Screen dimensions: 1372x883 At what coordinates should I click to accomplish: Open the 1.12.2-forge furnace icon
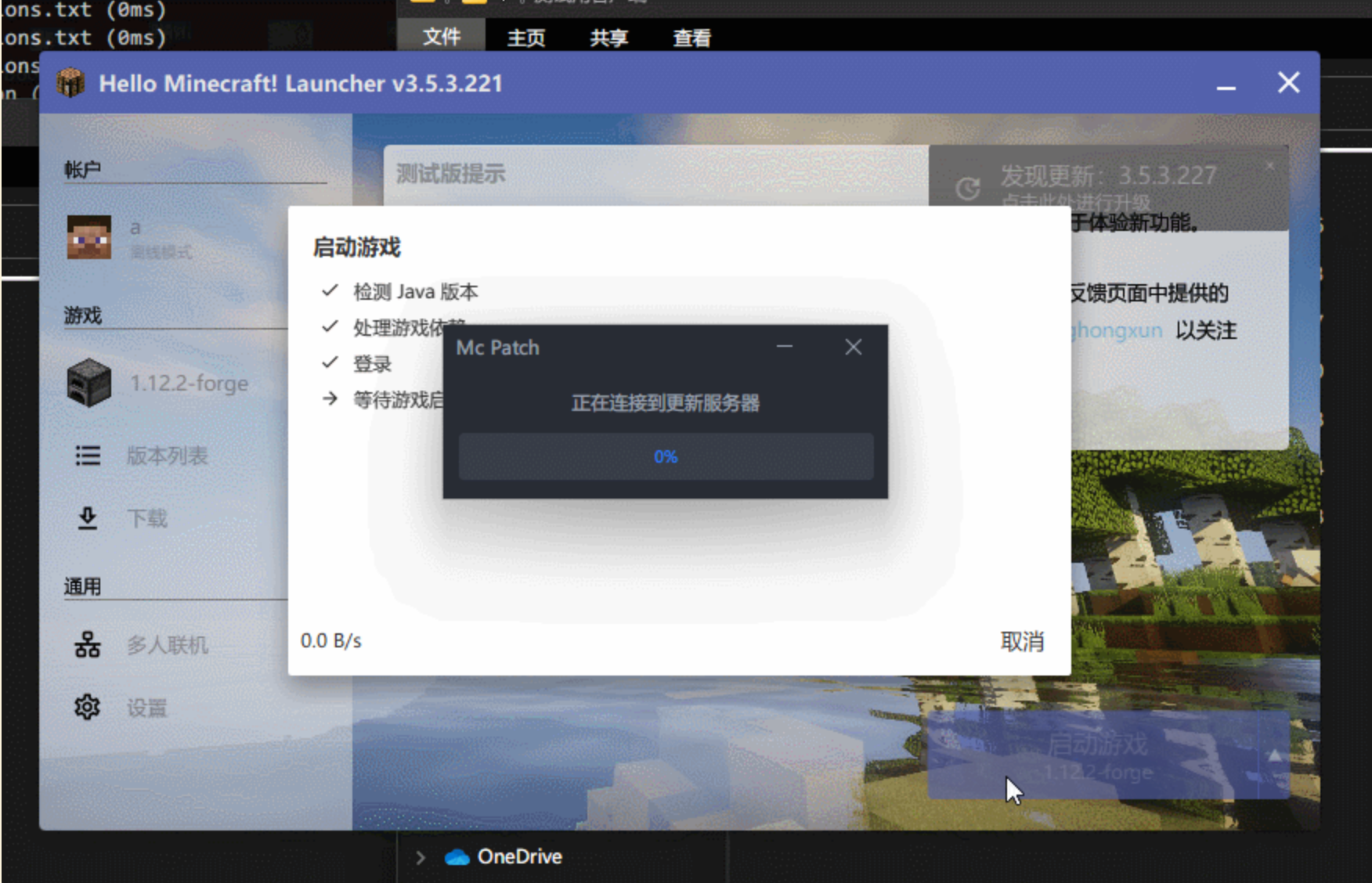pos(88,383)
